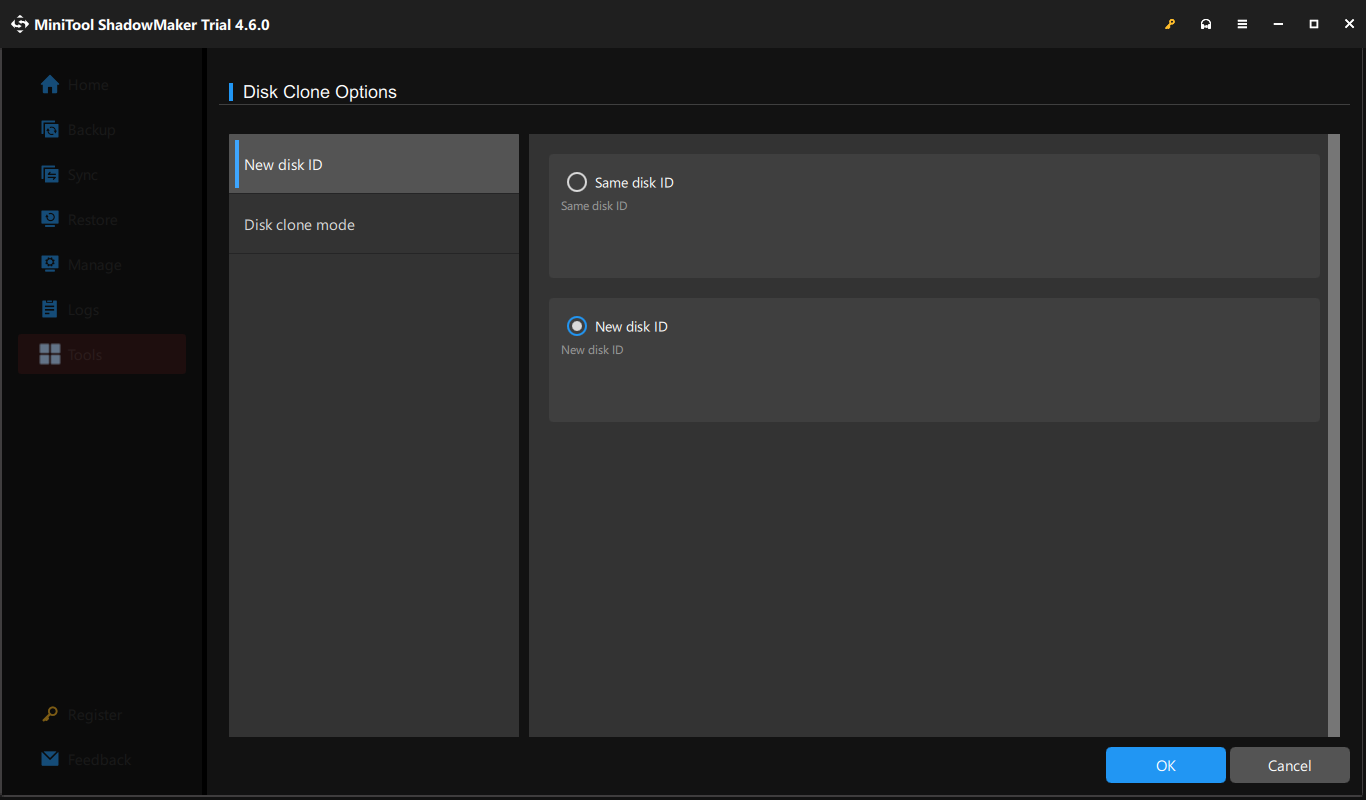Open the hamburger menu
This screenshot has width=1366, height=800.
pos(1242,23)
